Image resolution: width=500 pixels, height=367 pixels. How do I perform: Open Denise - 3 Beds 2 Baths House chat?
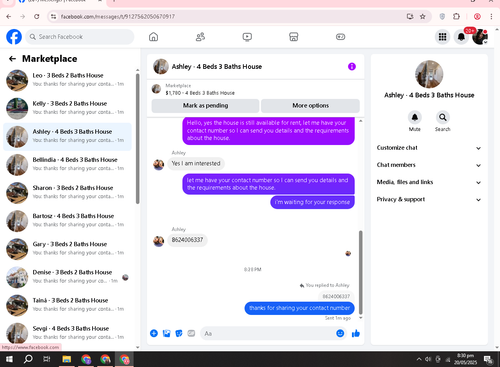[x=67, y=277]
